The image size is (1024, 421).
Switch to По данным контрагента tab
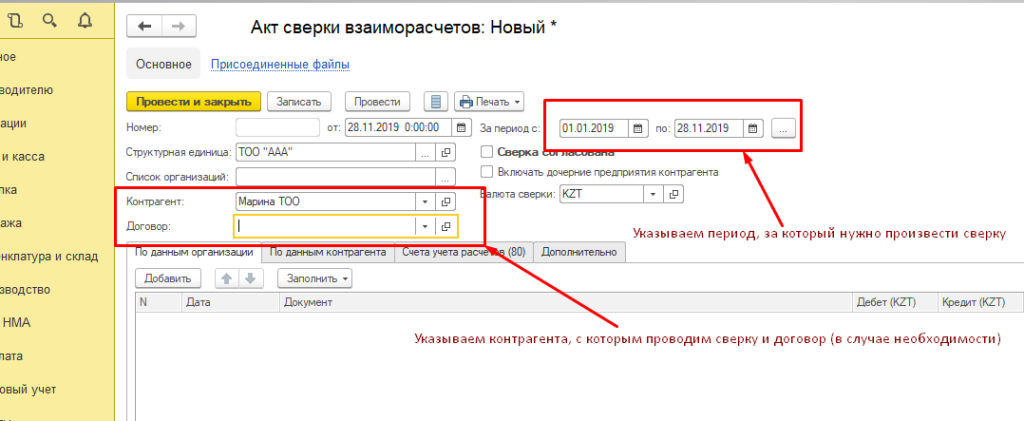click(x=328, y=253)
